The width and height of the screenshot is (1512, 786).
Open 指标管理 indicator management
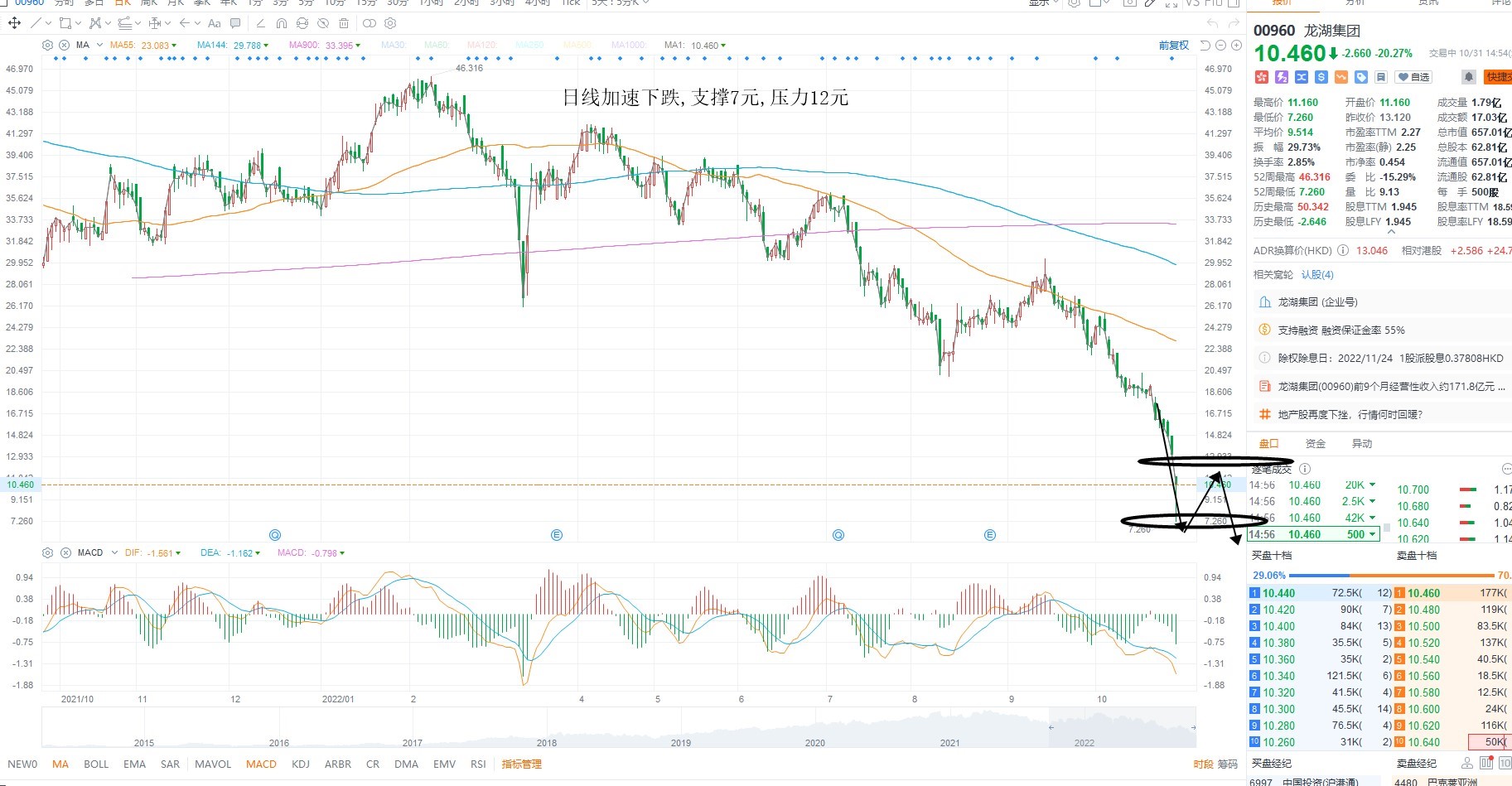pos(521,764)
